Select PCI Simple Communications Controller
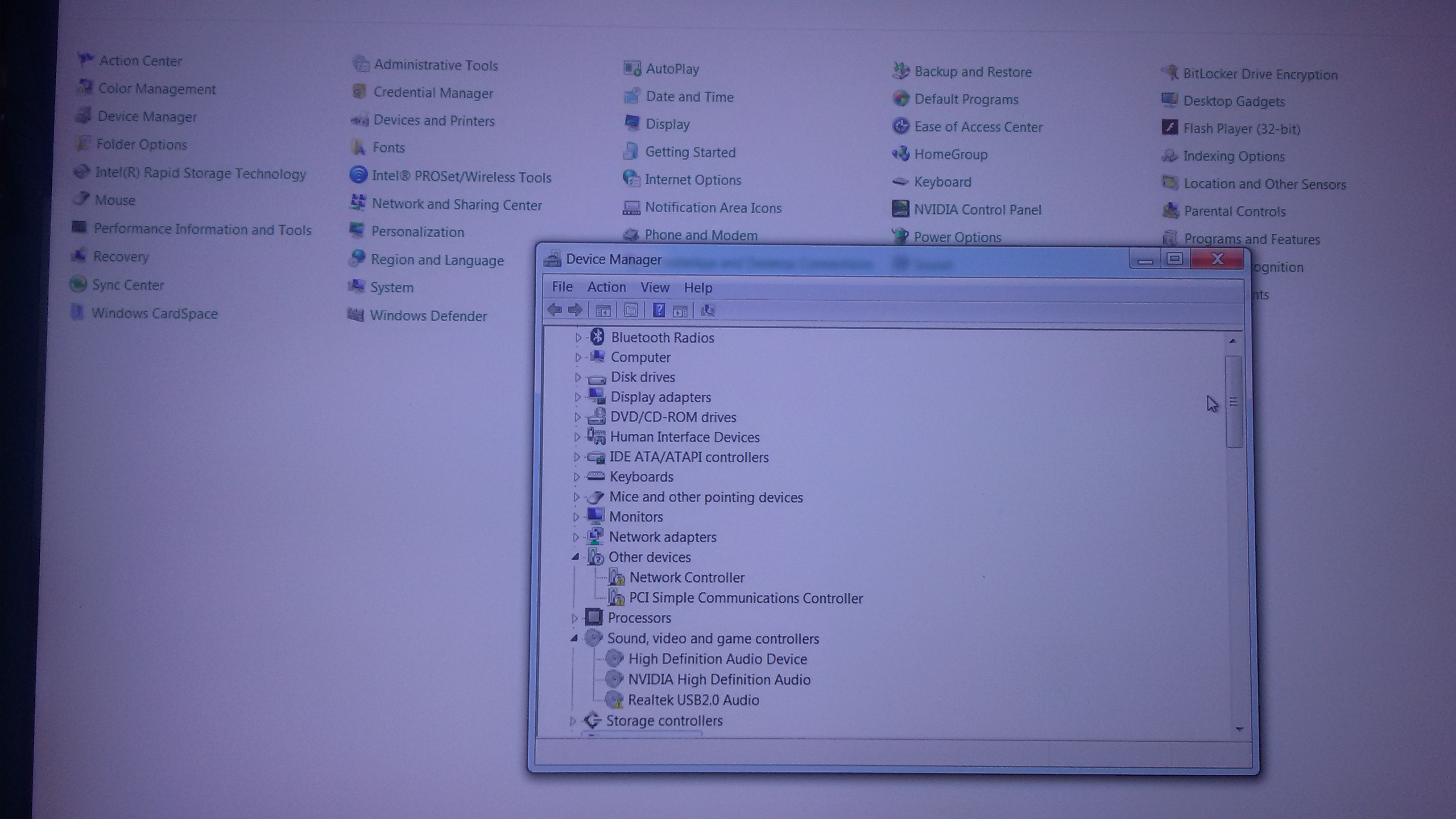This screenshot has width=1456, height=819. pos(745,598)
